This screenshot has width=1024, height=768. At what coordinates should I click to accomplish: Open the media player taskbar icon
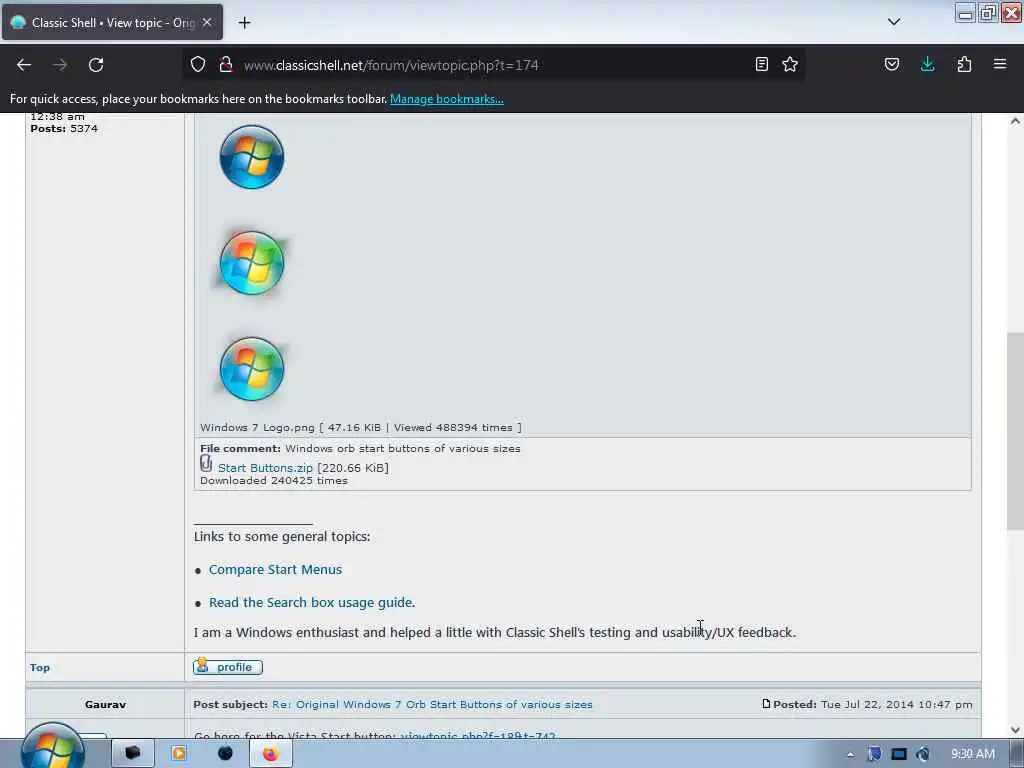tap(178, 754)
